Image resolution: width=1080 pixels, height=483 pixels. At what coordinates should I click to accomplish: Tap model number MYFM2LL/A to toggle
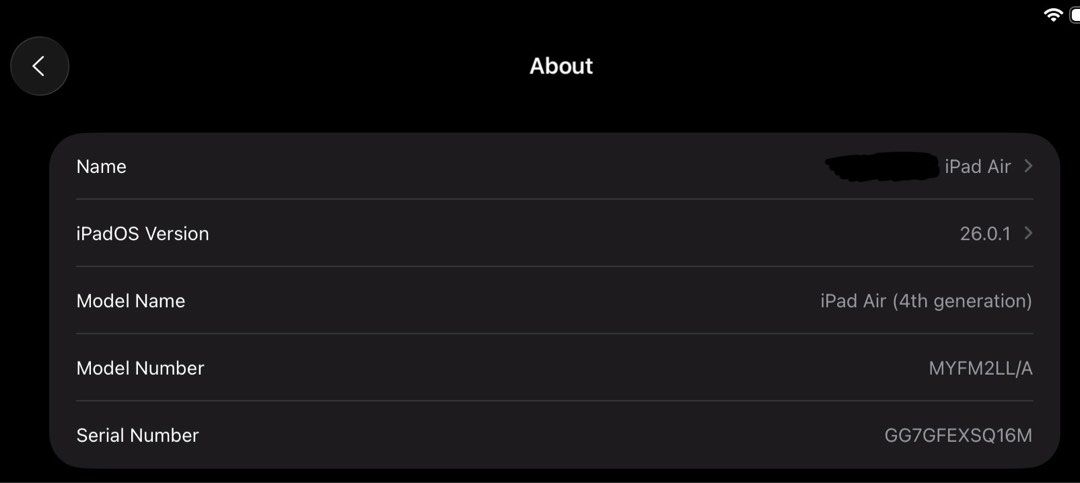point(980,369)
